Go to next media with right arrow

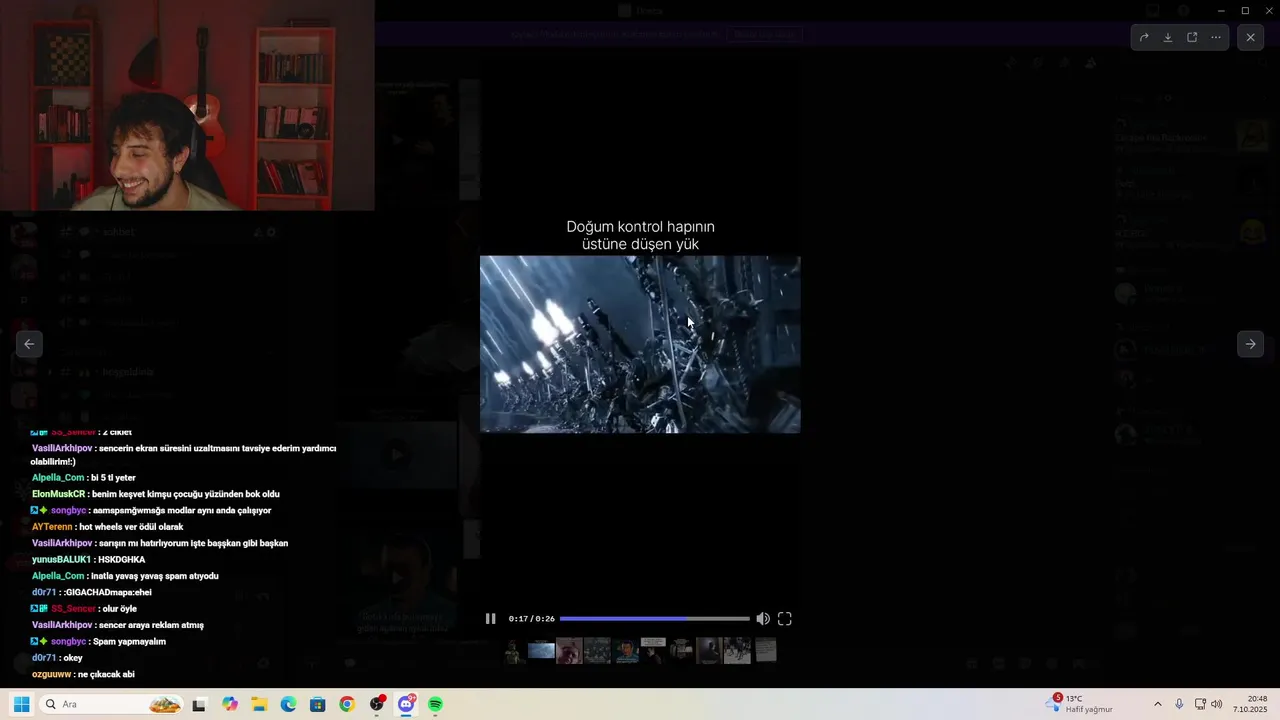(x=1250, y=344)
